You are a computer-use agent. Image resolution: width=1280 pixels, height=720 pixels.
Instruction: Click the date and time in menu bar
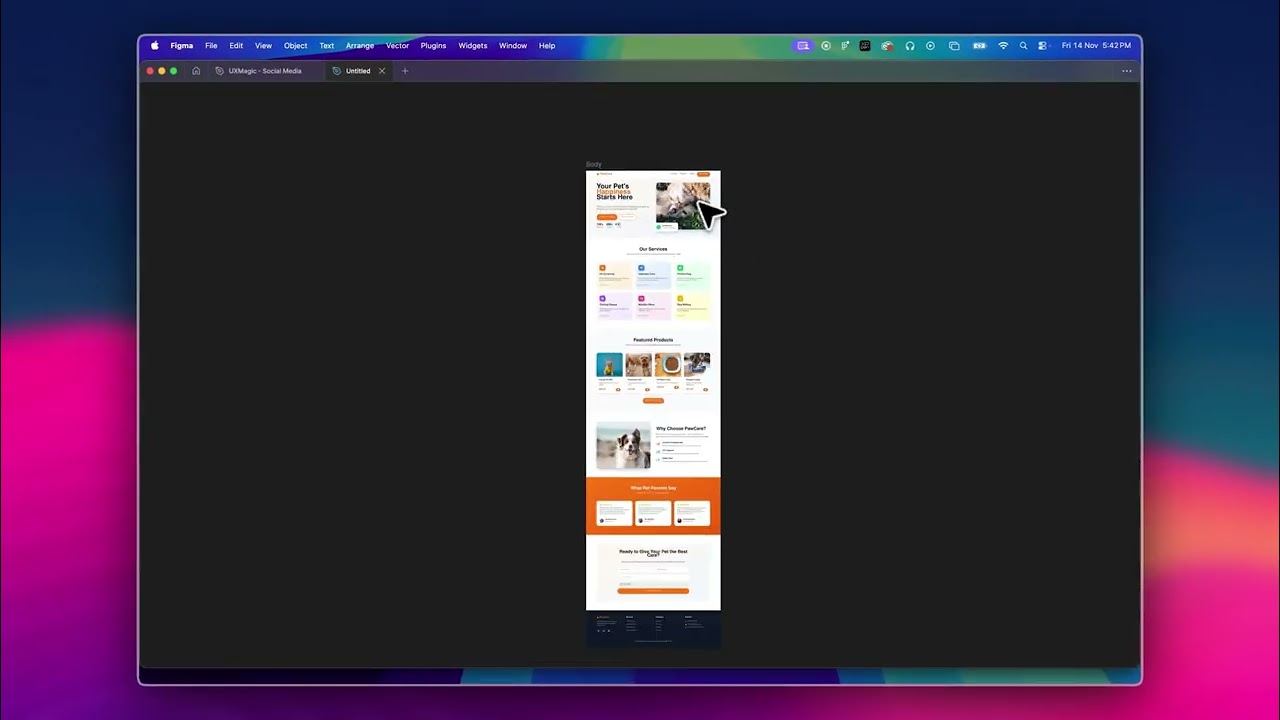click(x=1096, y=46)
